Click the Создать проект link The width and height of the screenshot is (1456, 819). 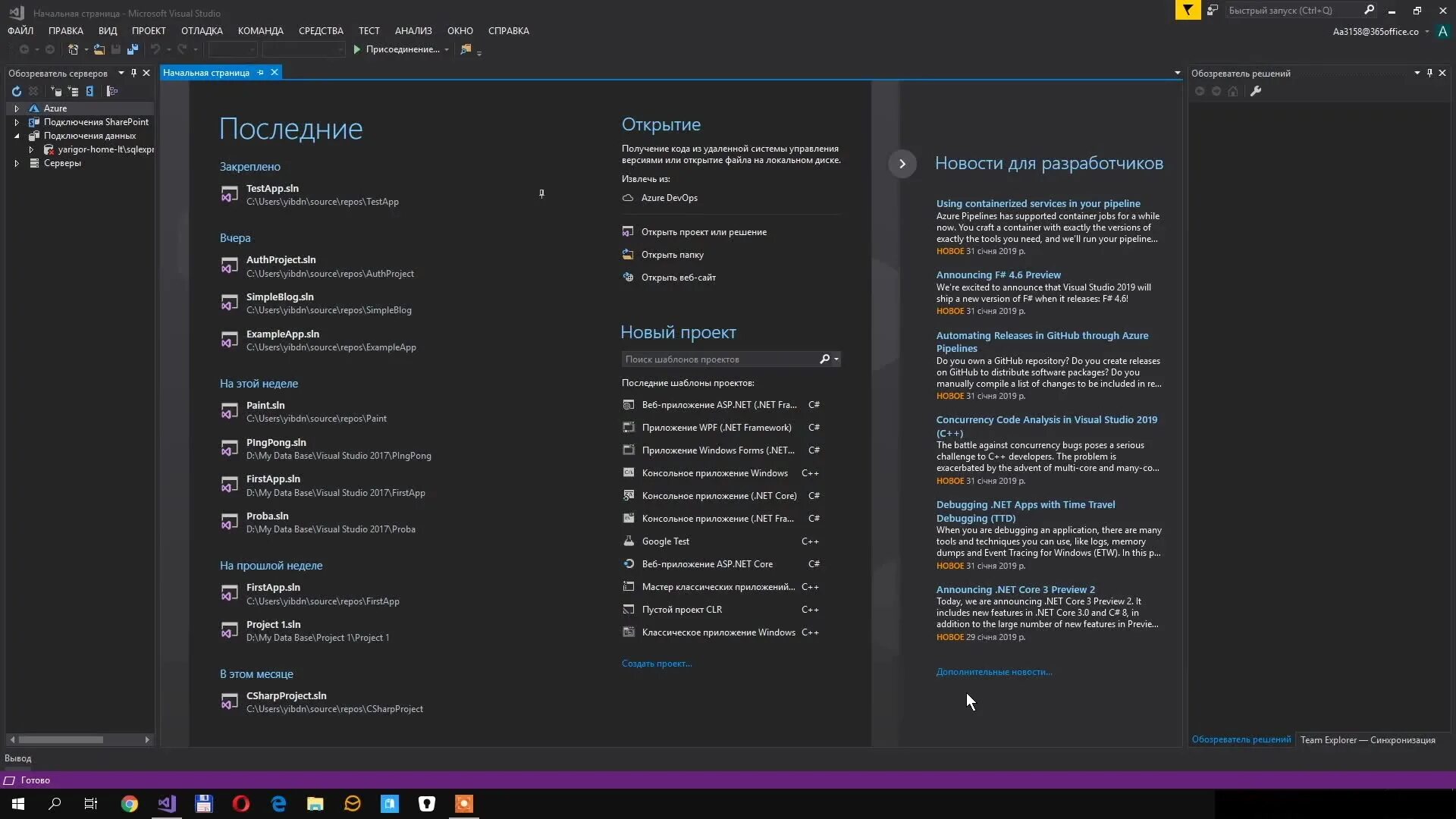coord(656,664)
